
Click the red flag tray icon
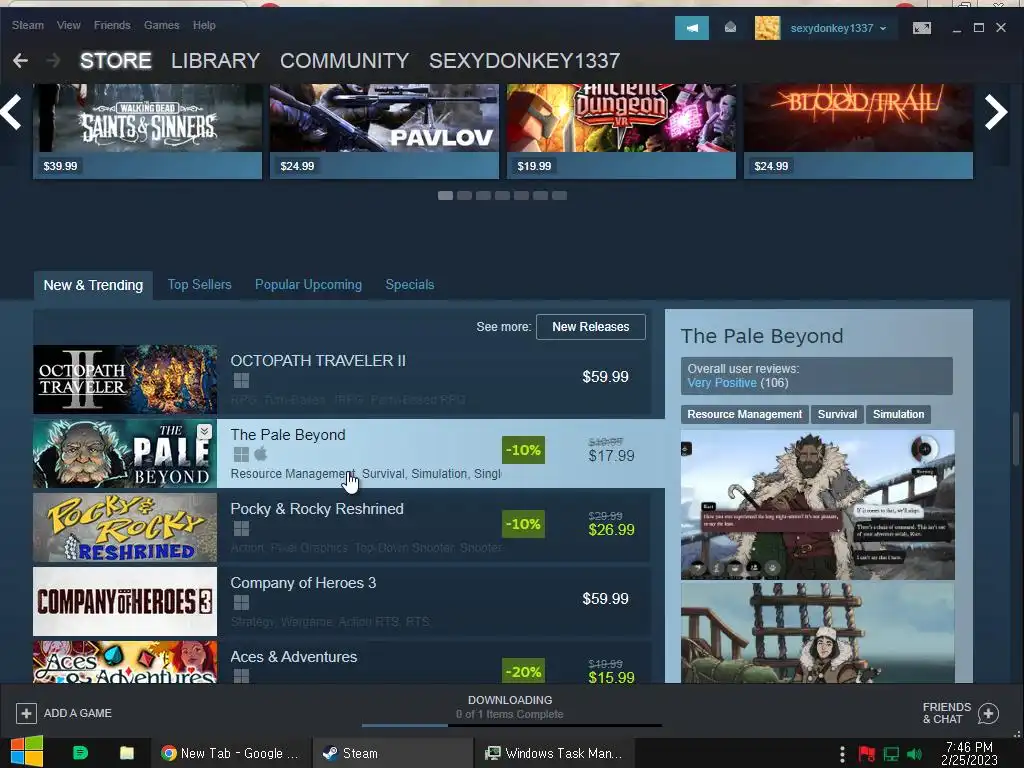pos(867,754)
